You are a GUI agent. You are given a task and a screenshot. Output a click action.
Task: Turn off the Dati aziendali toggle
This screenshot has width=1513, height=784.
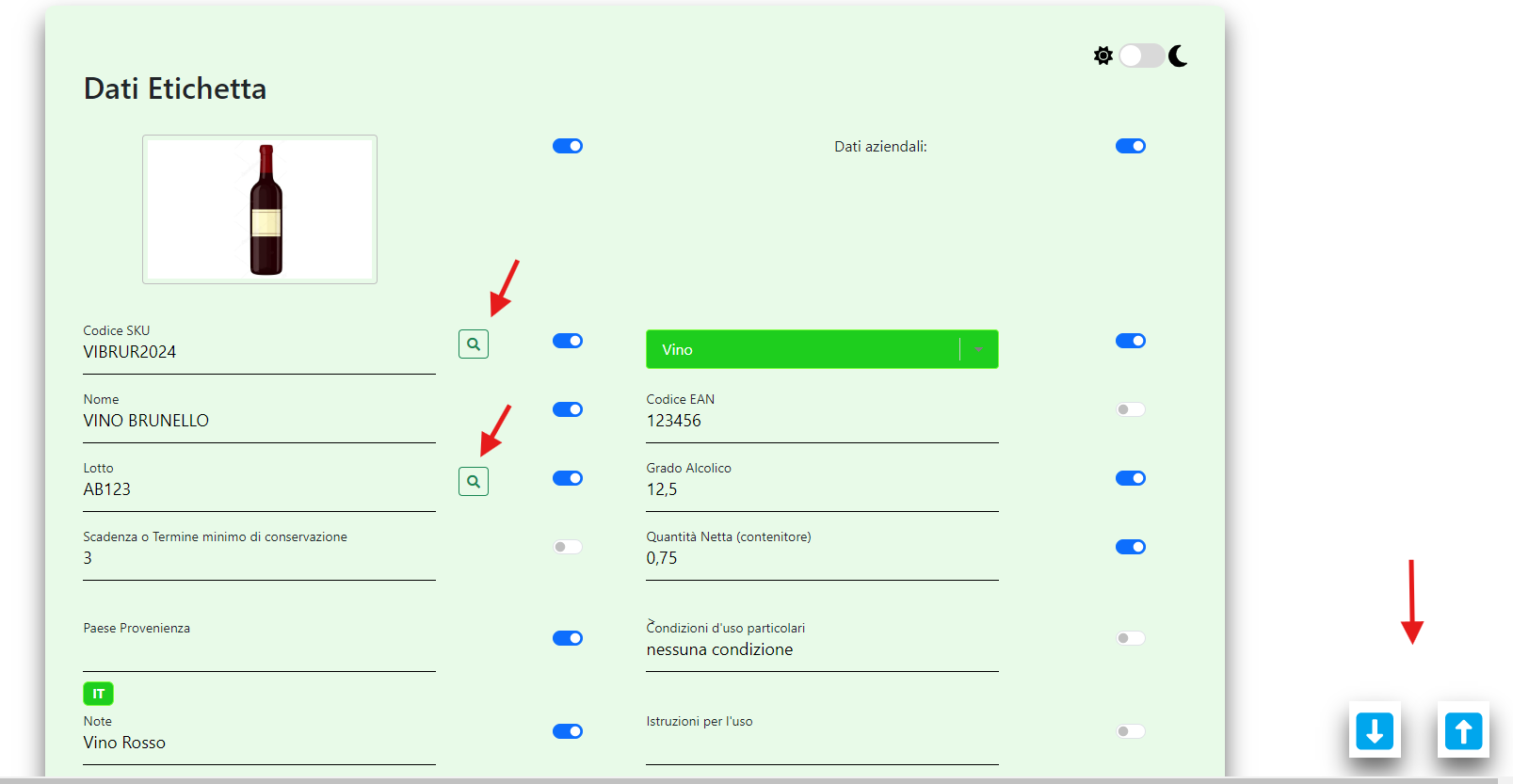point(1130,146)
